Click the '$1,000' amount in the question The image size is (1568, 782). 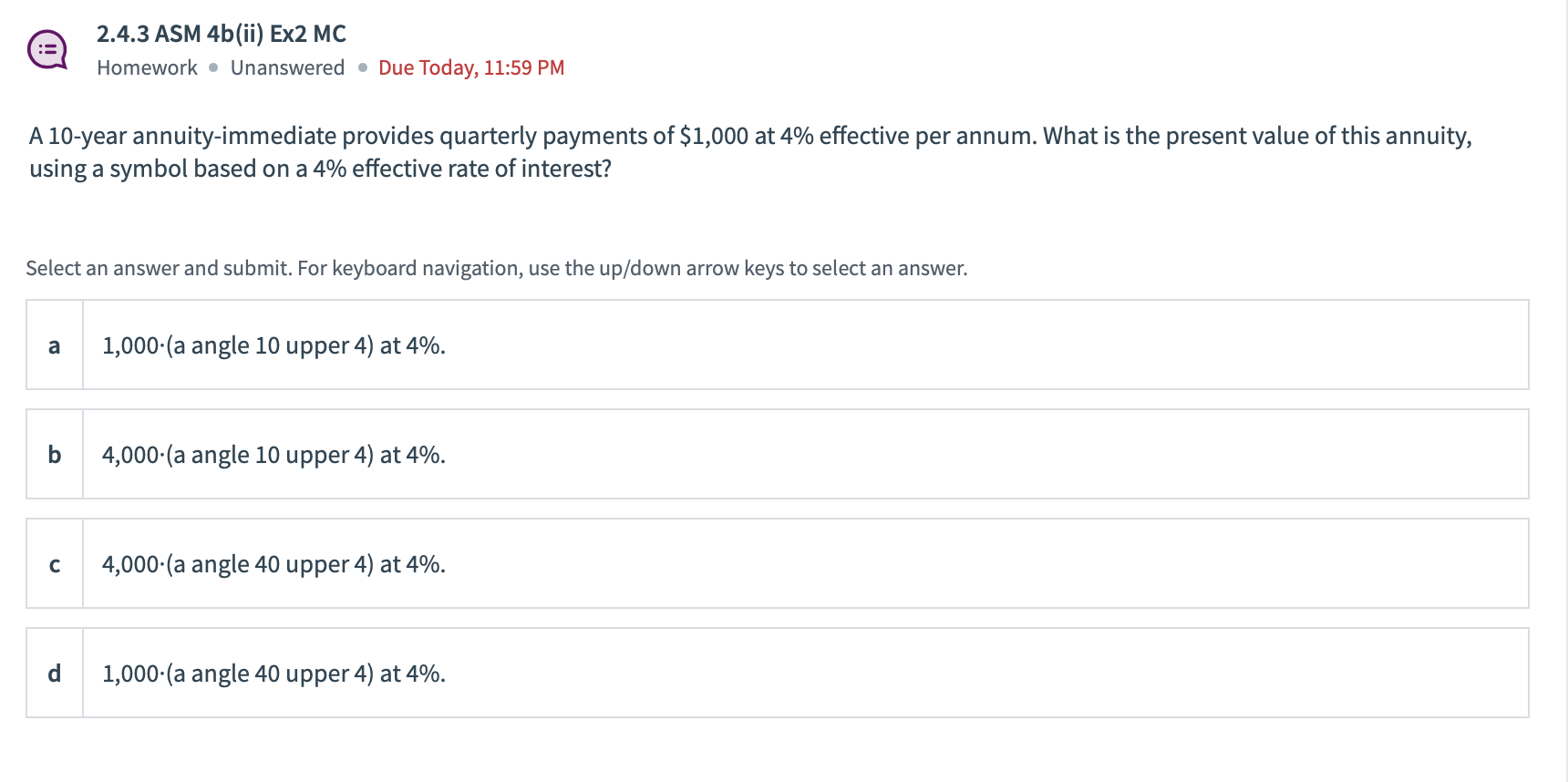[x=714, y=136]
